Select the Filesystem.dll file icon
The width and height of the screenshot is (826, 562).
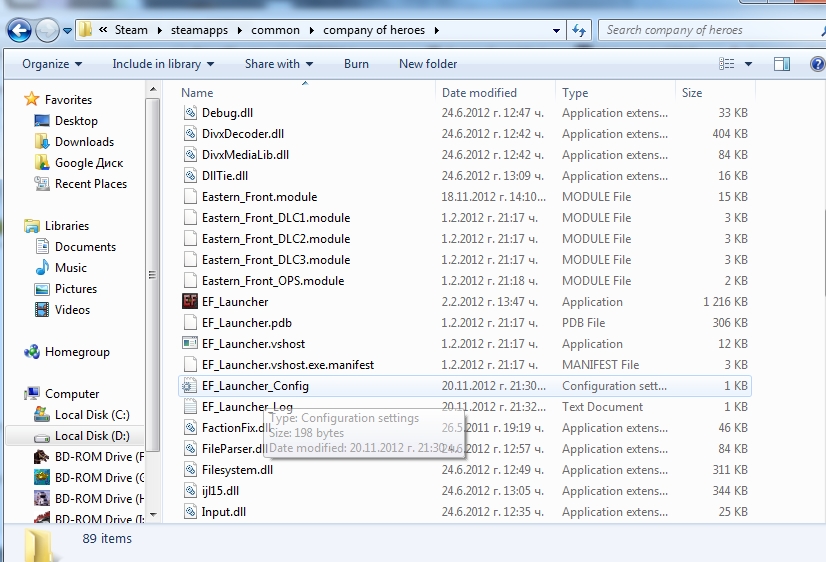[190, 470]
